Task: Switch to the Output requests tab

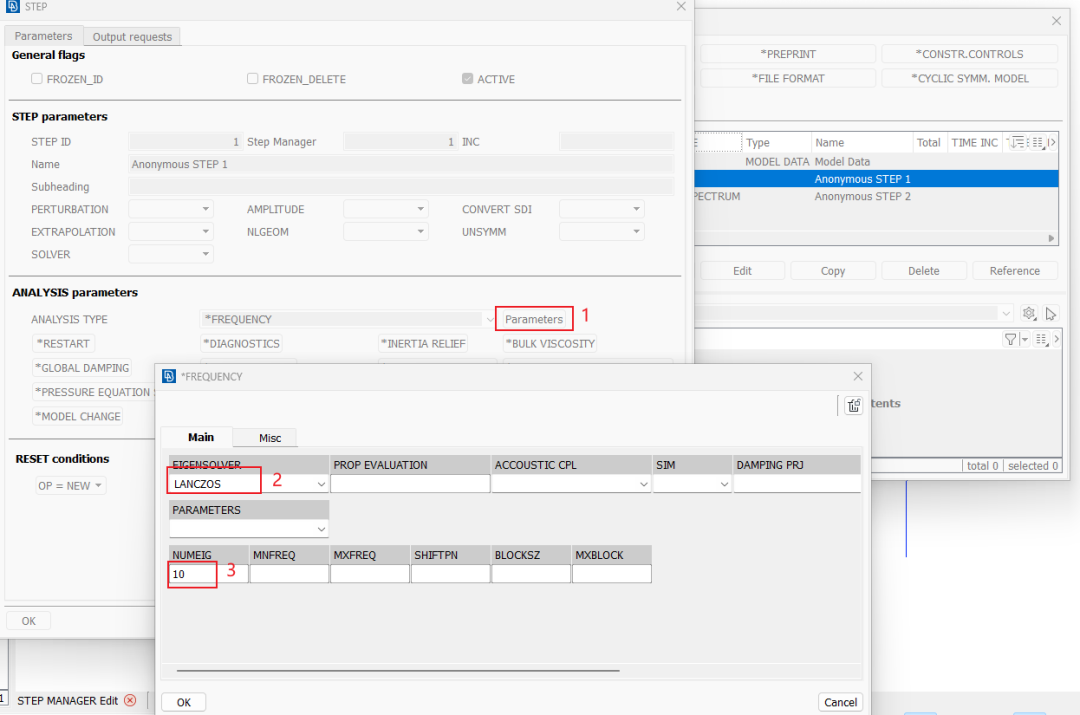Action: point(132,37)
